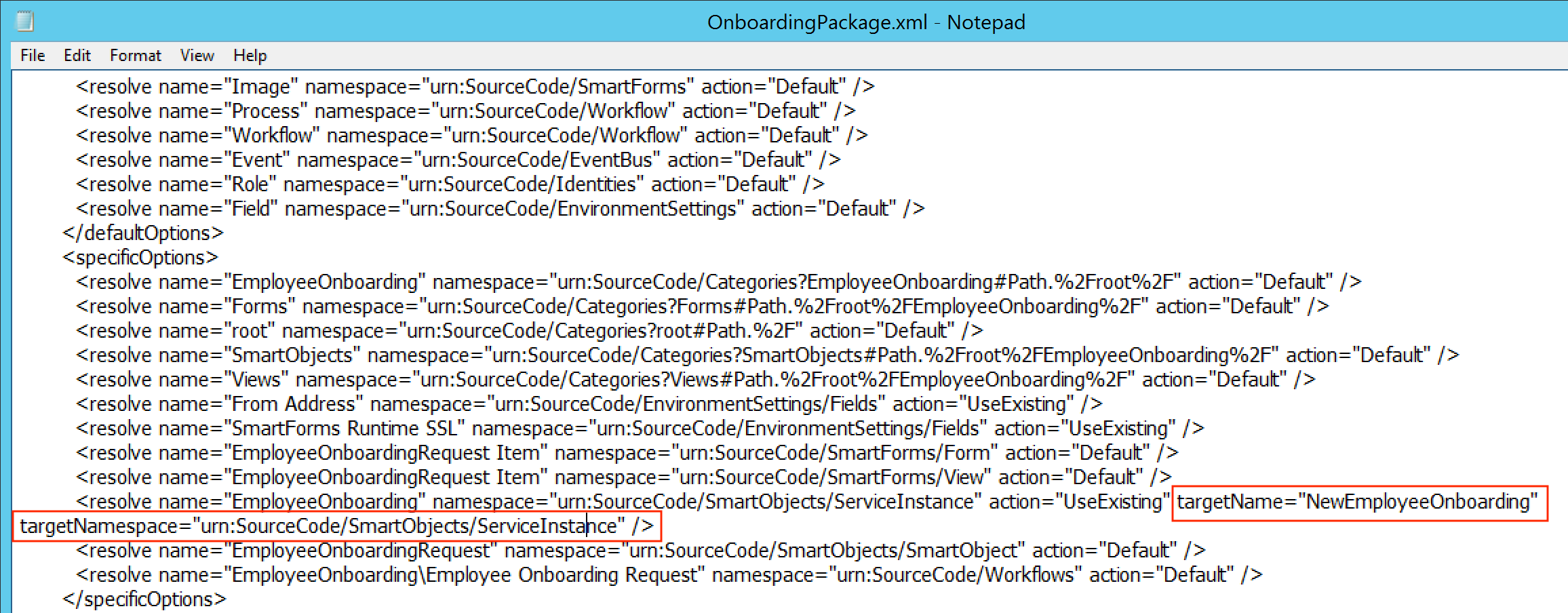1568x613 pixels.
Task: Open the Format menu
Action: [x=135, y=55]
